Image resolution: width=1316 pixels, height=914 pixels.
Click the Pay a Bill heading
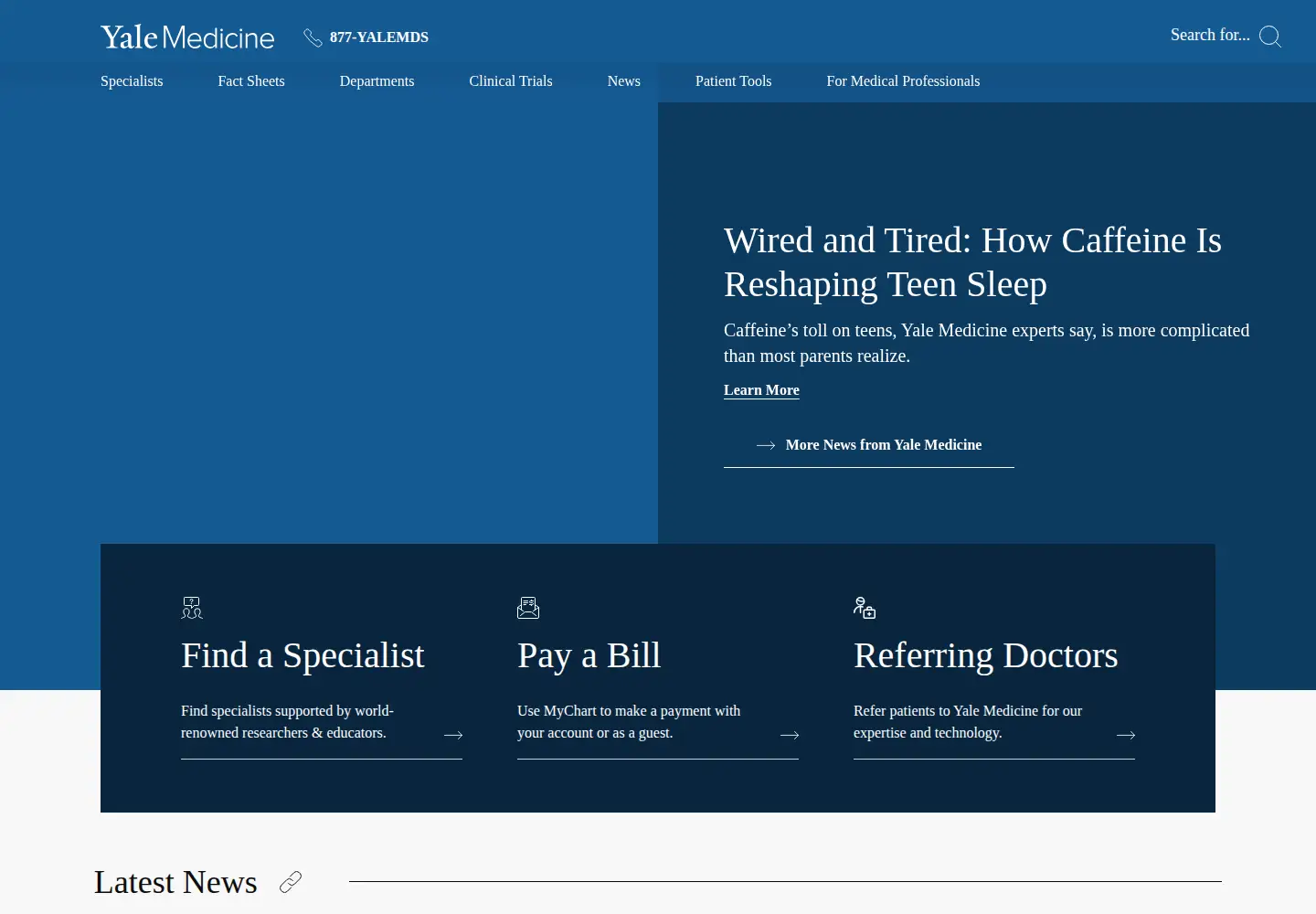589,655
